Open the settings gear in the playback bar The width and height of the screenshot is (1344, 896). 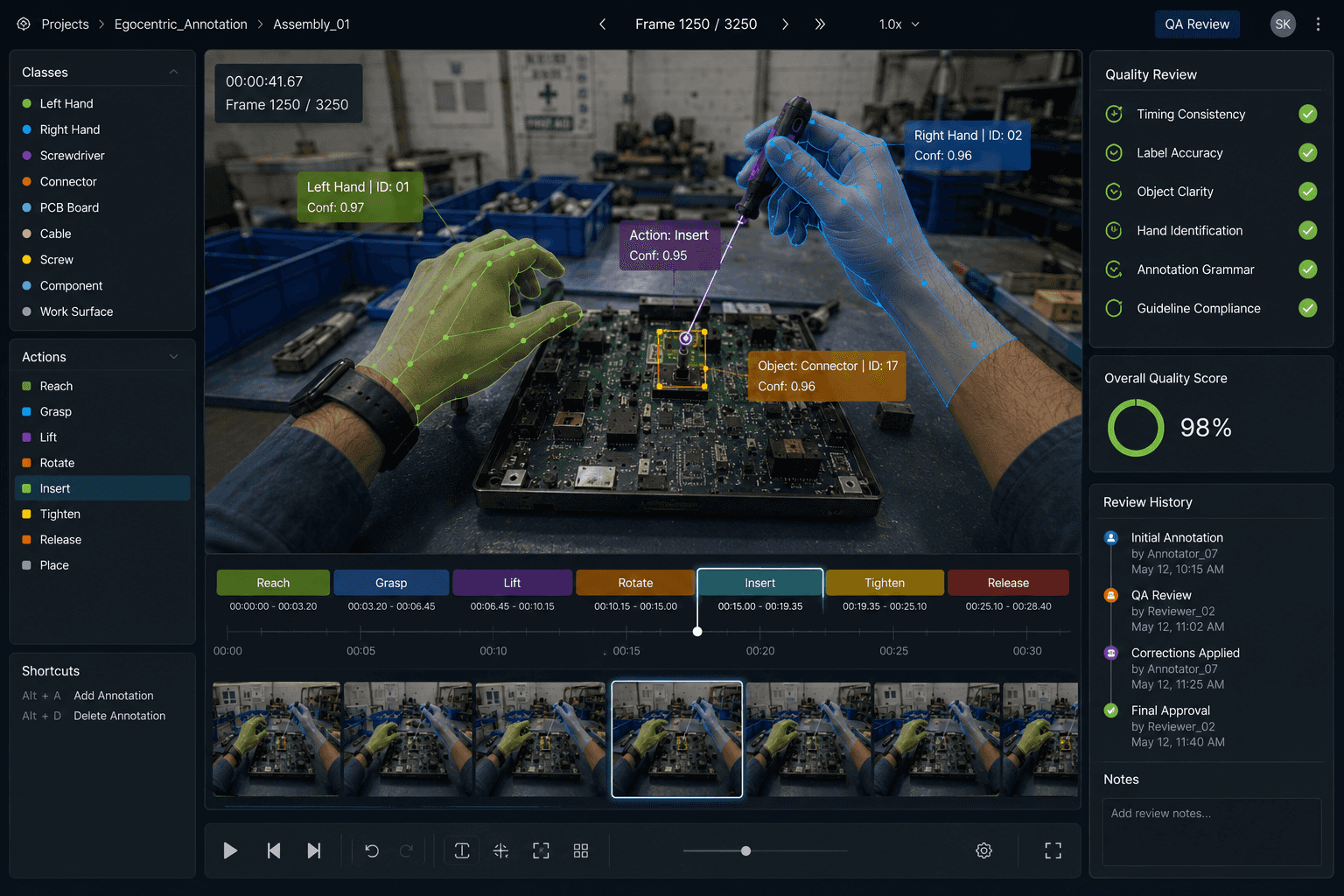984,850
